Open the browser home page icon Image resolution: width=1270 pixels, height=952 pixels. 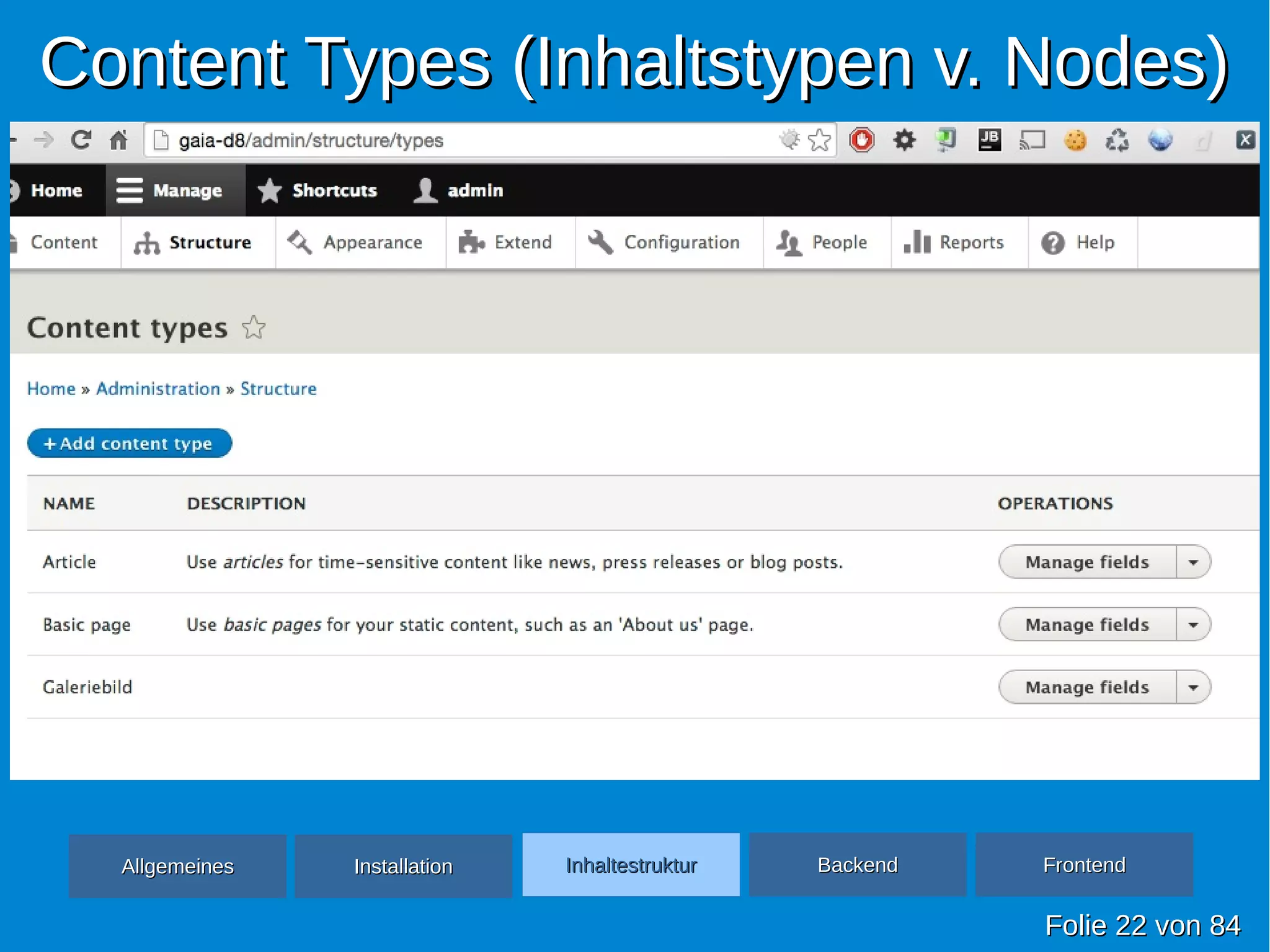pos(118,140)
